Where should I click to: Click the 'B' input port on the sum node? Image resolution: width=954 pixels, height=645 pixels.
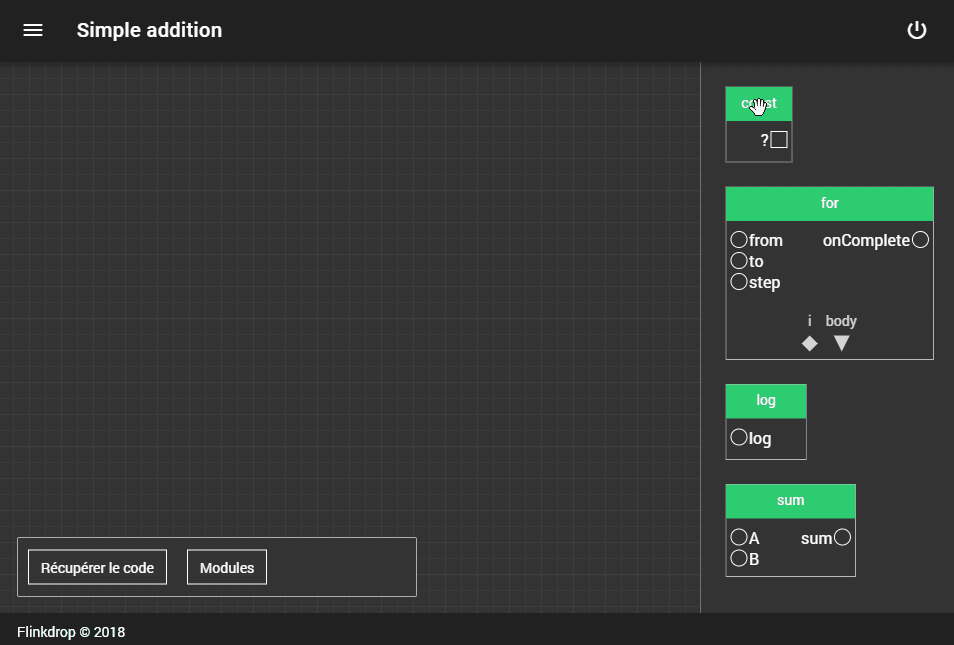tap(739, 558)
